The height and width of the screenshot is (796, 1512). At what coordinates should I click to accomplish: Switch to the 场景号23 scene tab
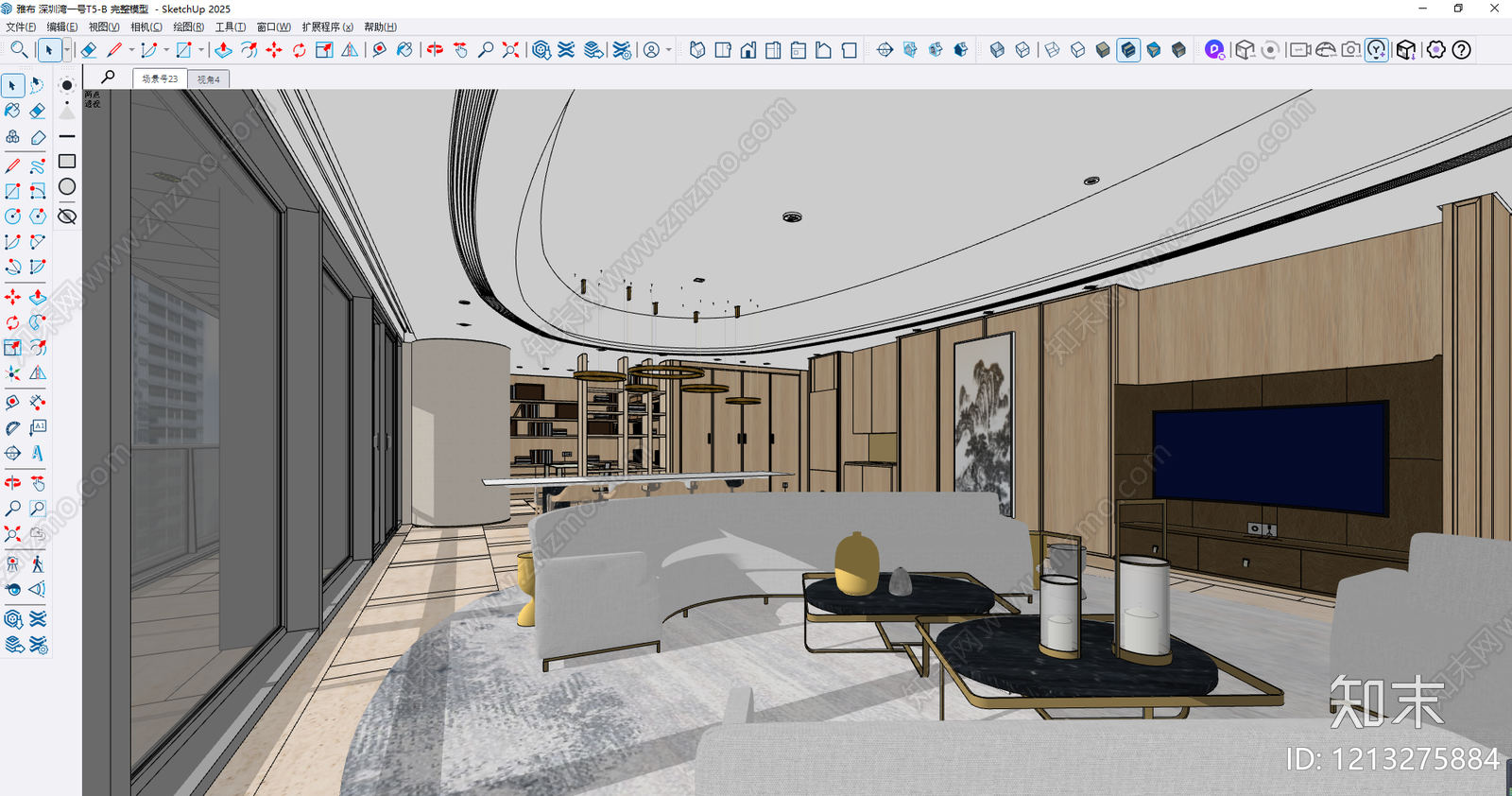(160, 79)
